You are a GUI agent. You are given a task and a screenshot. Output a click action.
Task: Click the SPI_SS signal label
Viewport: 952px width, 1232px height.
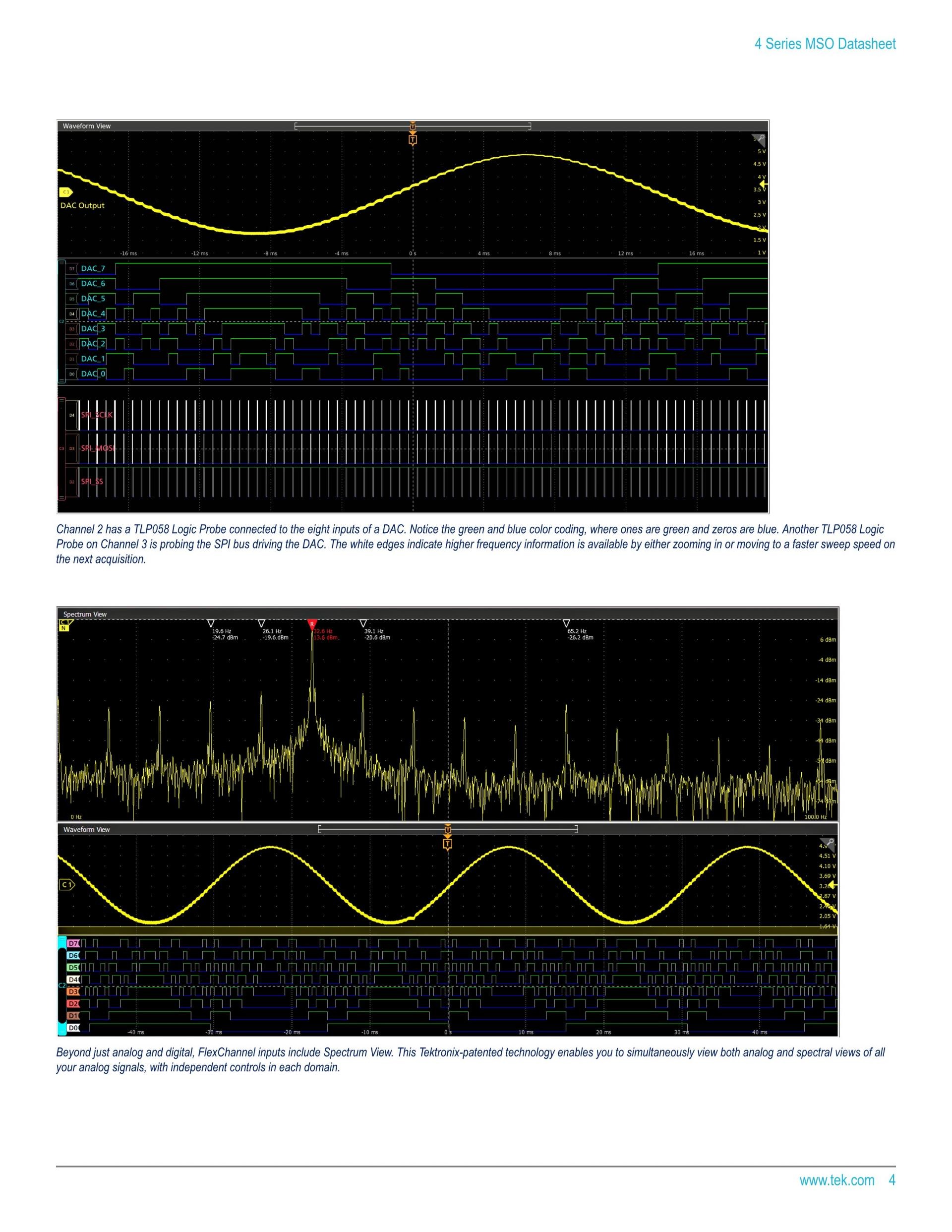point(92,481)
